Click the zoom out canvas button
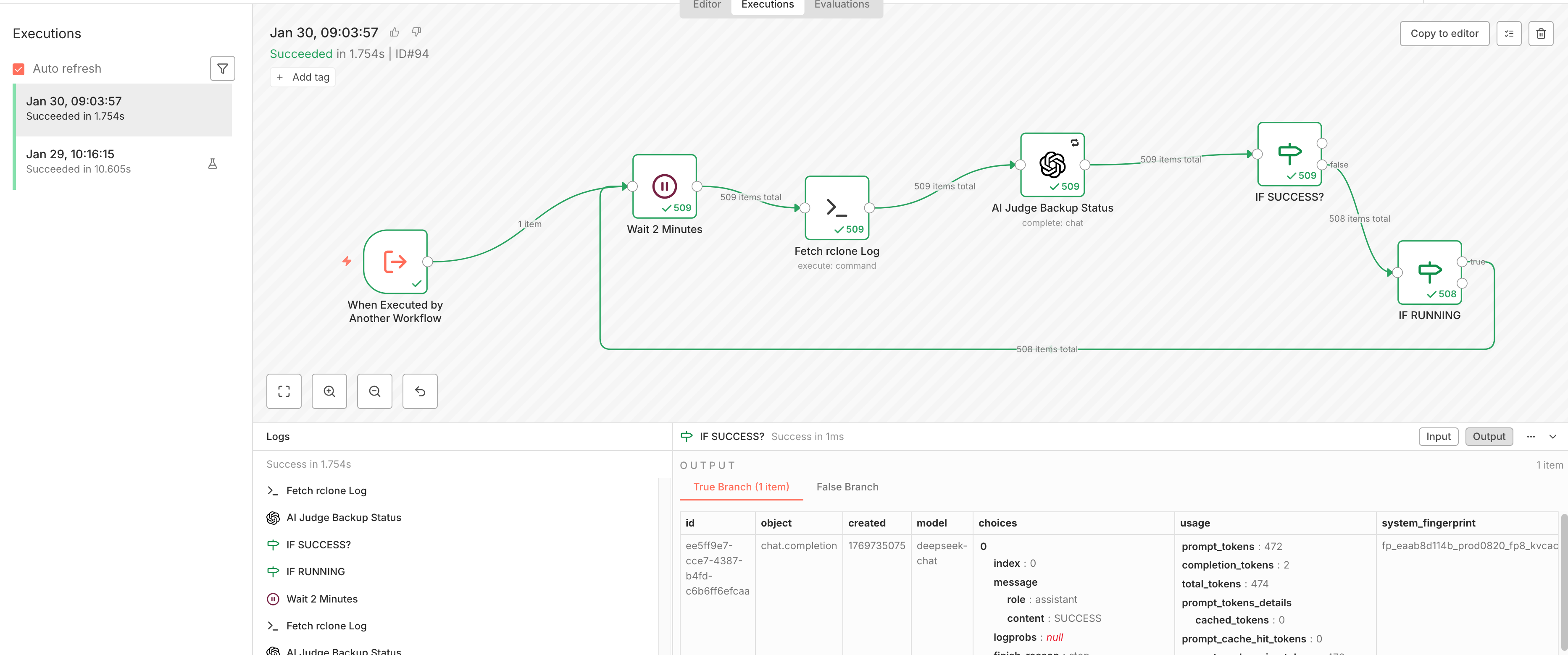Image resolution: width=1568 pixels, height=655 pixels. pos(374,391)
